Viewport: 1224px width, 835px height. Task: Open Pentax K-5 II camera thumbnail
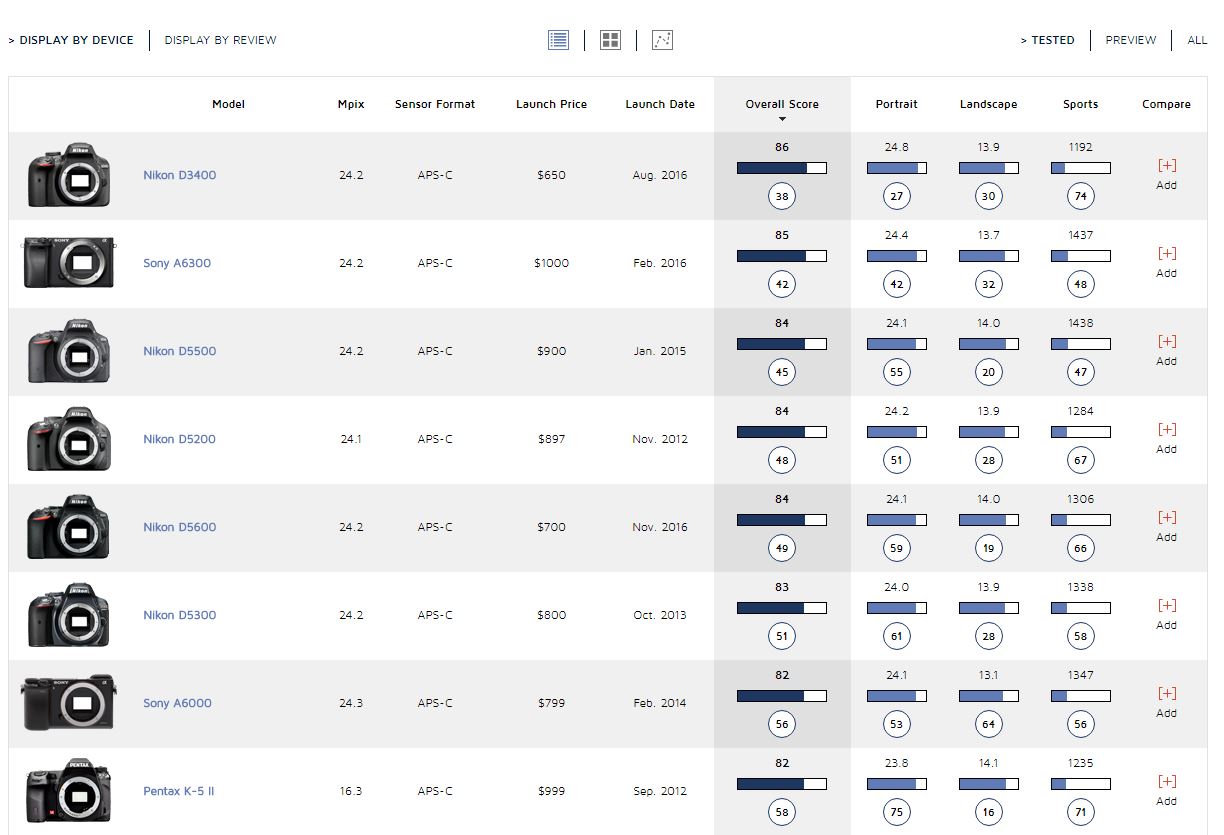(x=69, y=791)
